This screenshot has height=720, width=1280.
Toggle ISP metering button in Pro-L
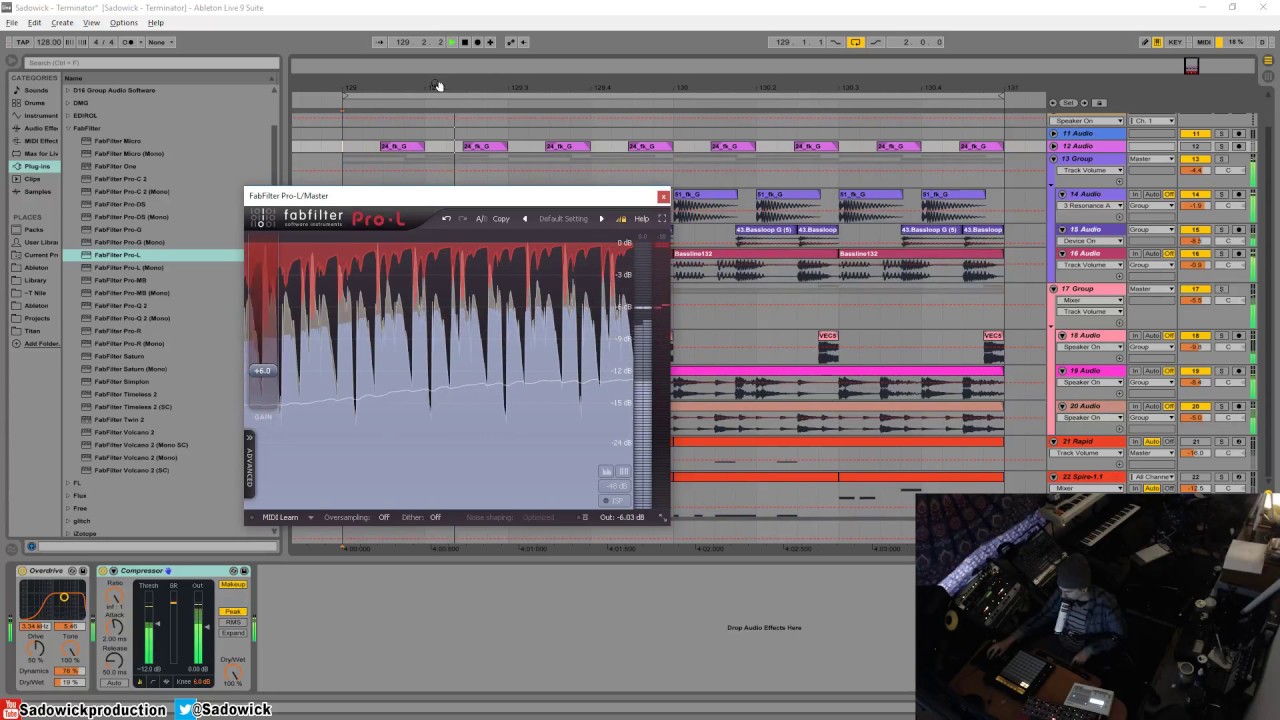tap(616, 500)
